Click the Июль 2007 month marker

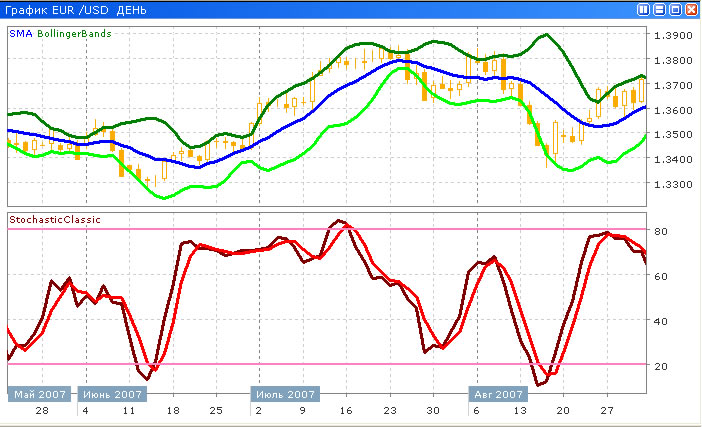(285, 395)
